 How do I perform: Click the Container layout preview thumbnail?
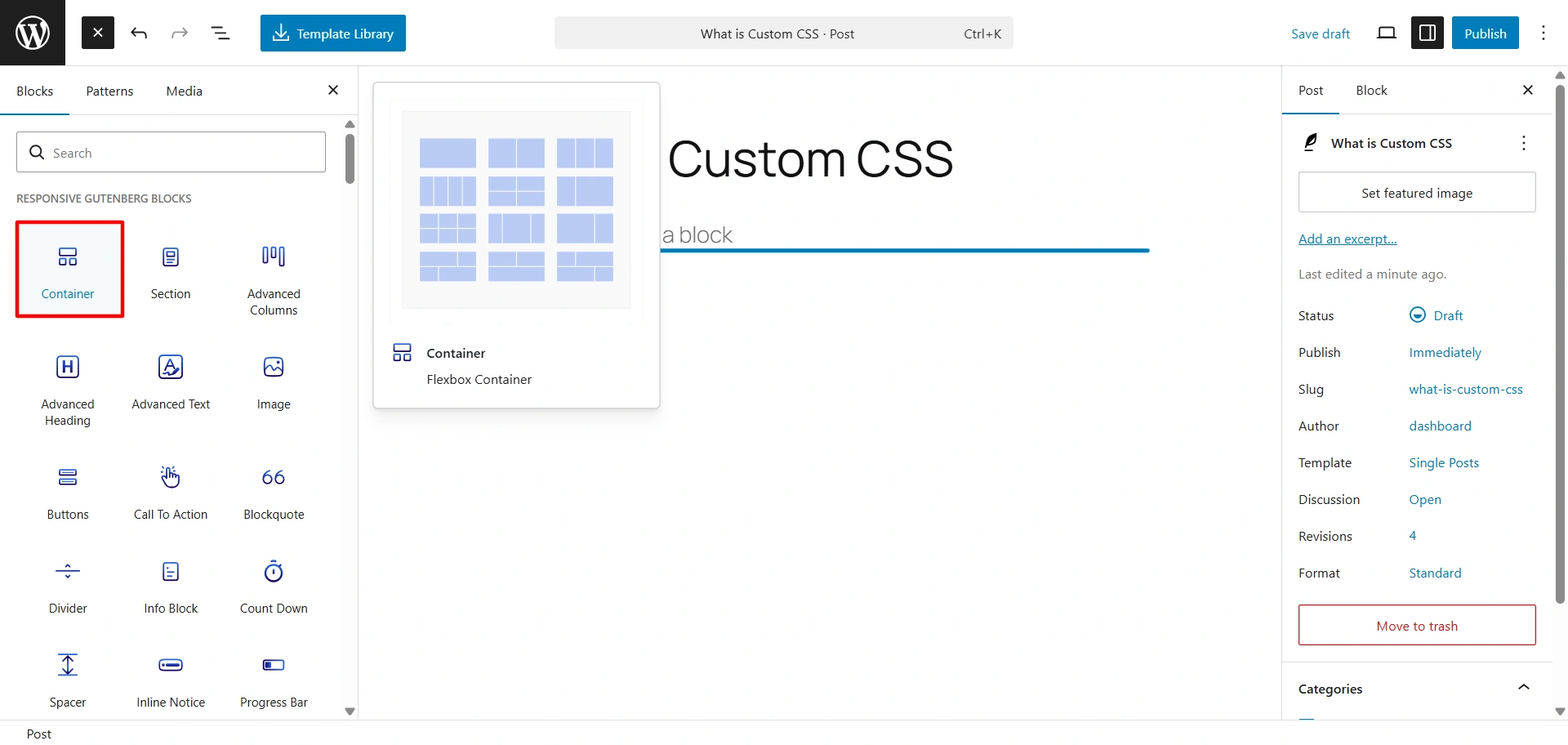[516, 210]
